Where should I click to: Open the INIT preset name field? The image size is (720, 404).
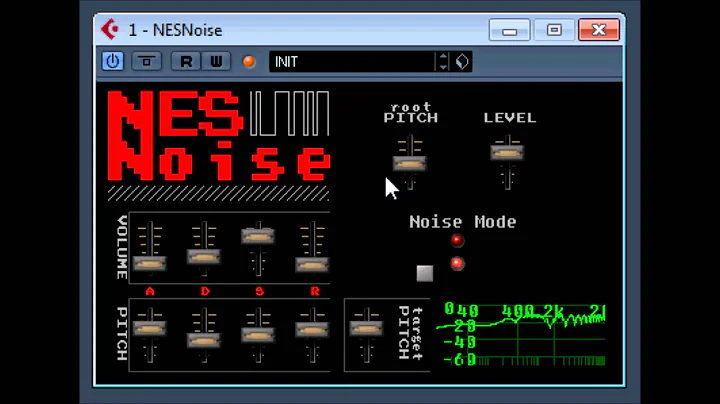coord(352,62)
